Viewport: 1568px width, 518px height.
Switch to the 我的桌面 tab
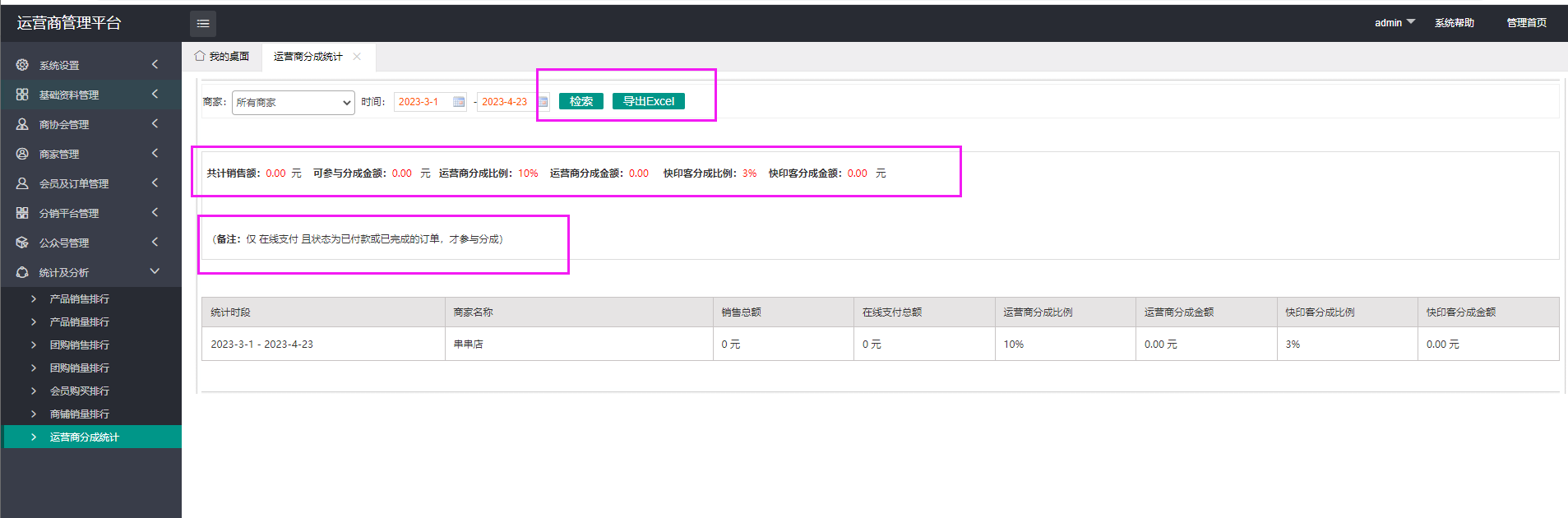[x=228, y=57]
